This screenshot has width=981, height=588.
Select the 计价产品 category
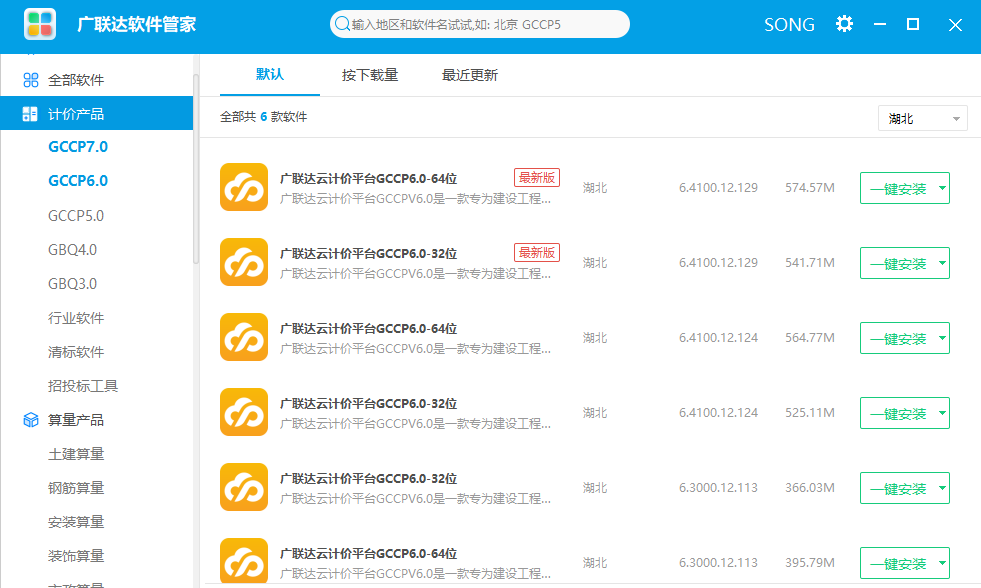[97, 114]
